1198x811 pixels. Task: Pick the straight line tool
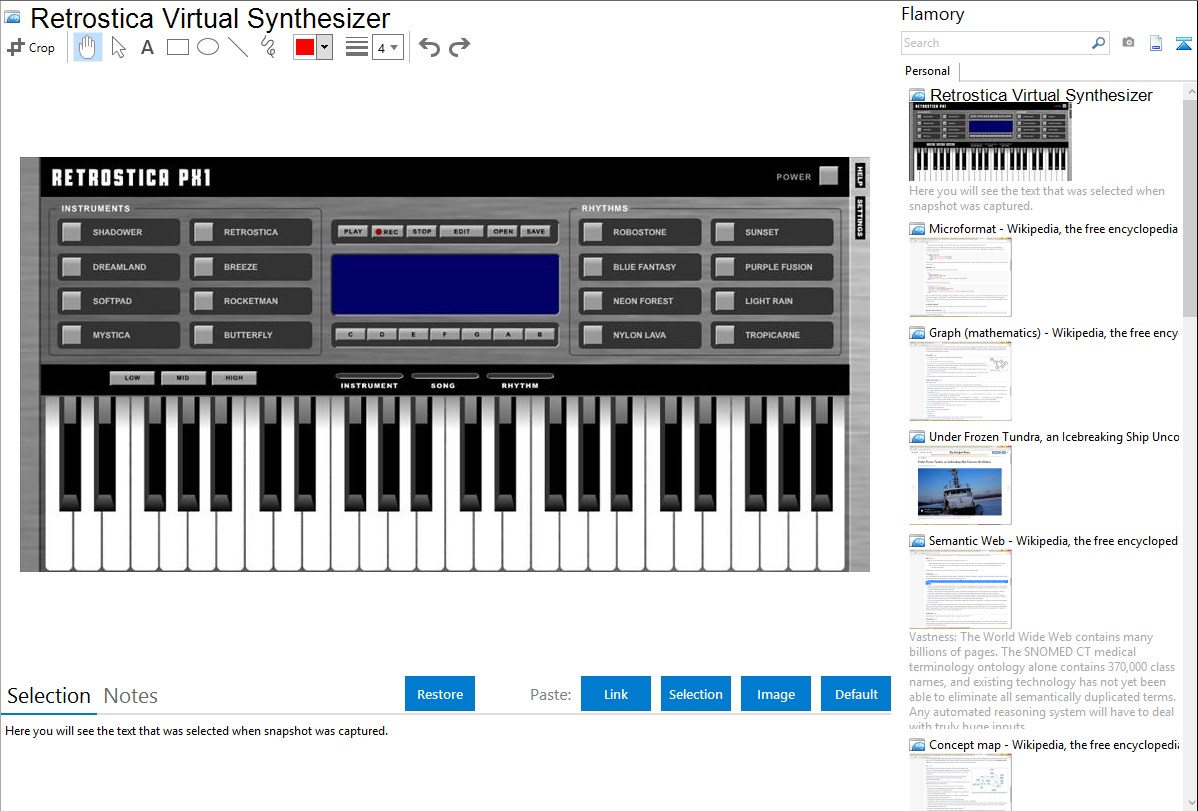[x=238, y=47]
